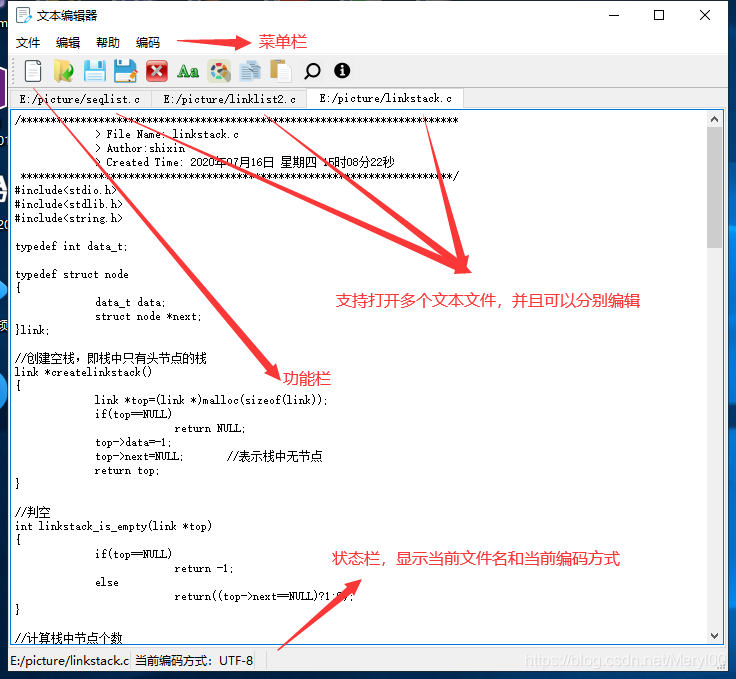736x679 pixels.
Task: Click the line '#include<string.h>'
Action: (69, 218)
